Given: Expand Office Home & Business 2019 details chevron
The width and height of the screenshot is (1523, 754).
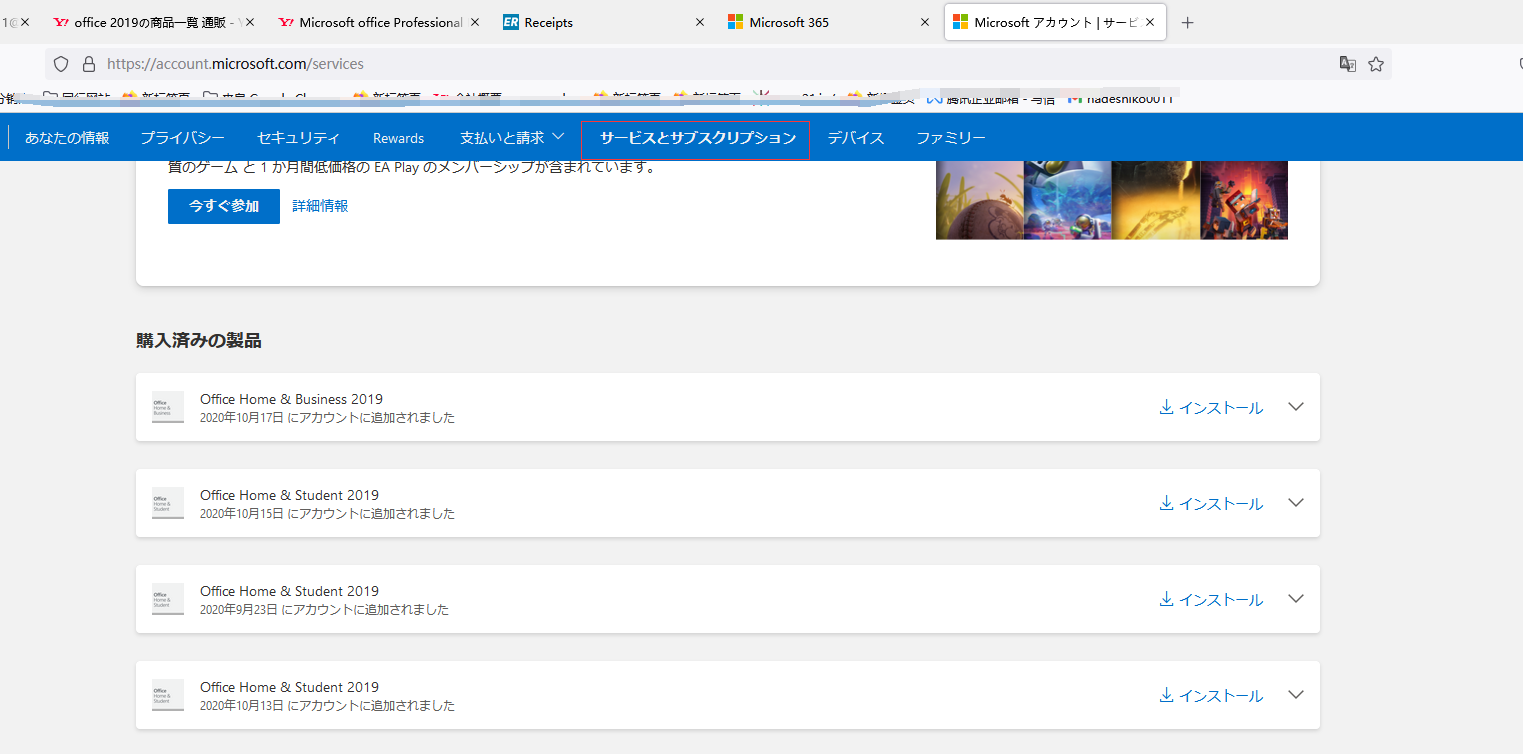Looking at the screenshot, I should tap(1296, 407).
